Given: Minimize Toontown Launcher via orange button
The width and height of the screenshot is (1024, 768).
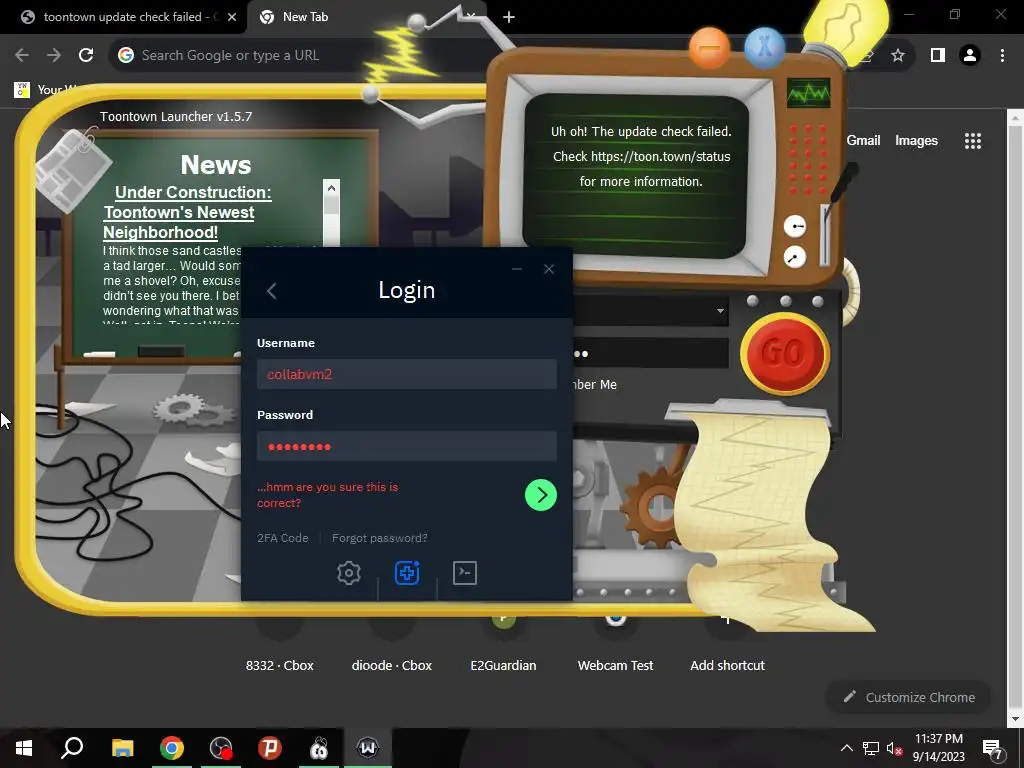Looking at the screenshot, I should (709, 48).
